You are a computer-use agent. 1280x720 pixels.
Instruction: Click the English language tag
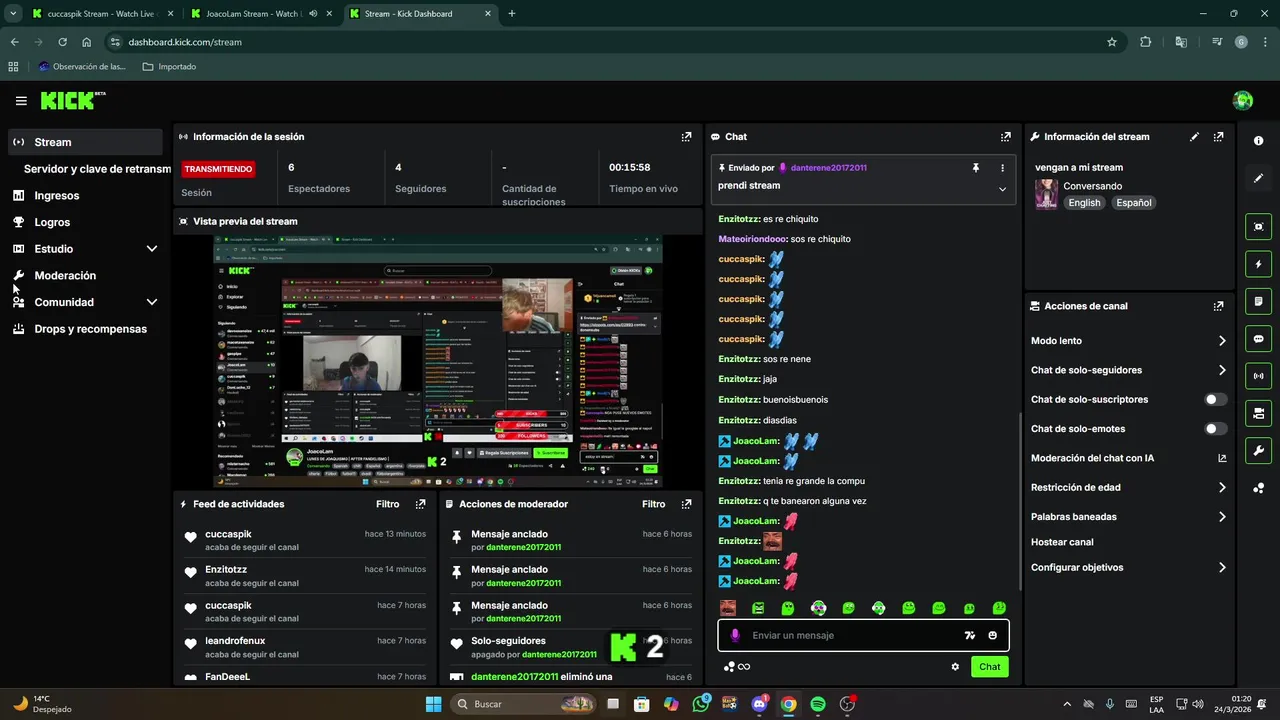point(1084,203)
